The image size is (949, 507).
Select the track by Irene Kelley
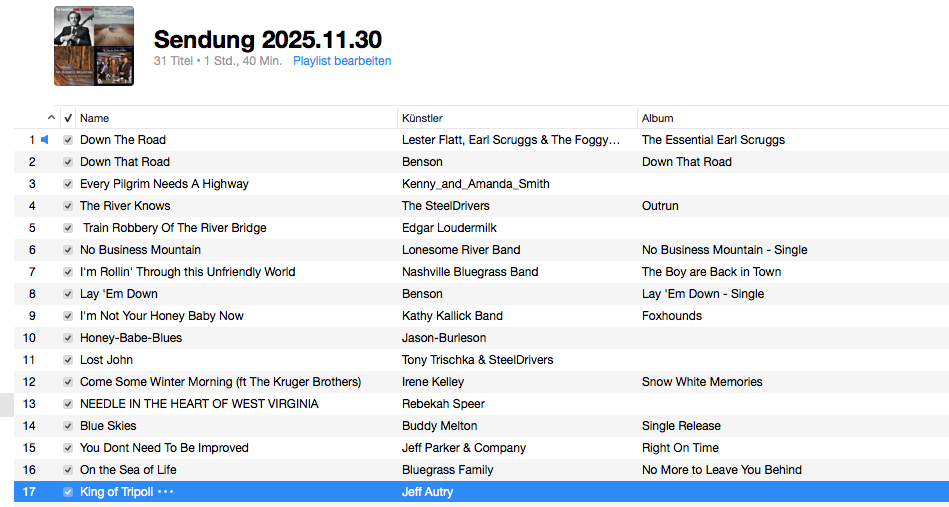(433, 382)
